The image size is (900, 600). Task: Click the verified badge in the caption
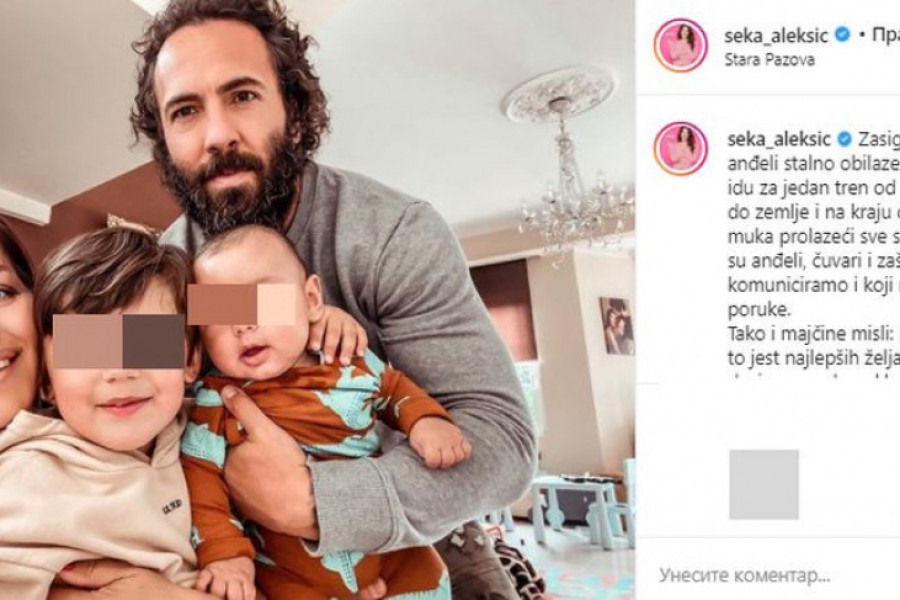[844, 139]
